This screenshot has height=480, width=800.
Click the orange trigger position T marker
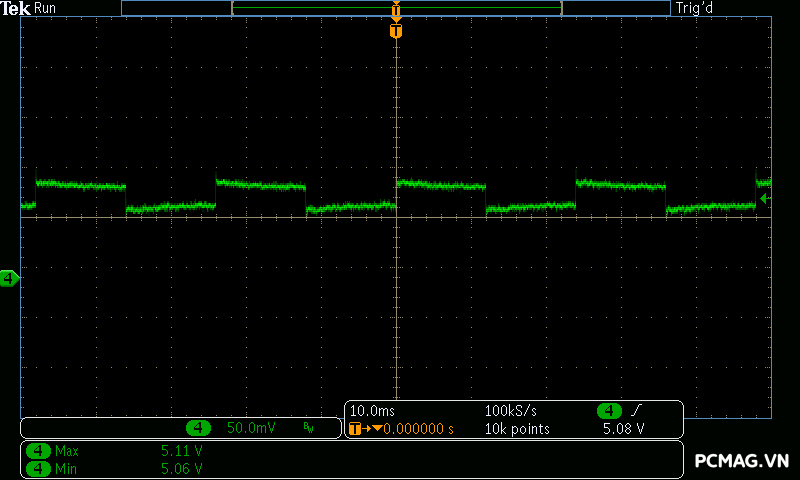[396, 31]
